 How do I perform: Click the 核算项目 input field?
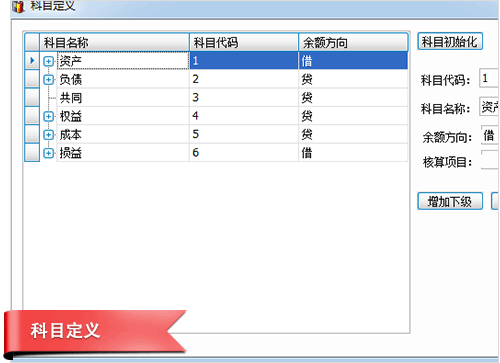pos(490,160)
